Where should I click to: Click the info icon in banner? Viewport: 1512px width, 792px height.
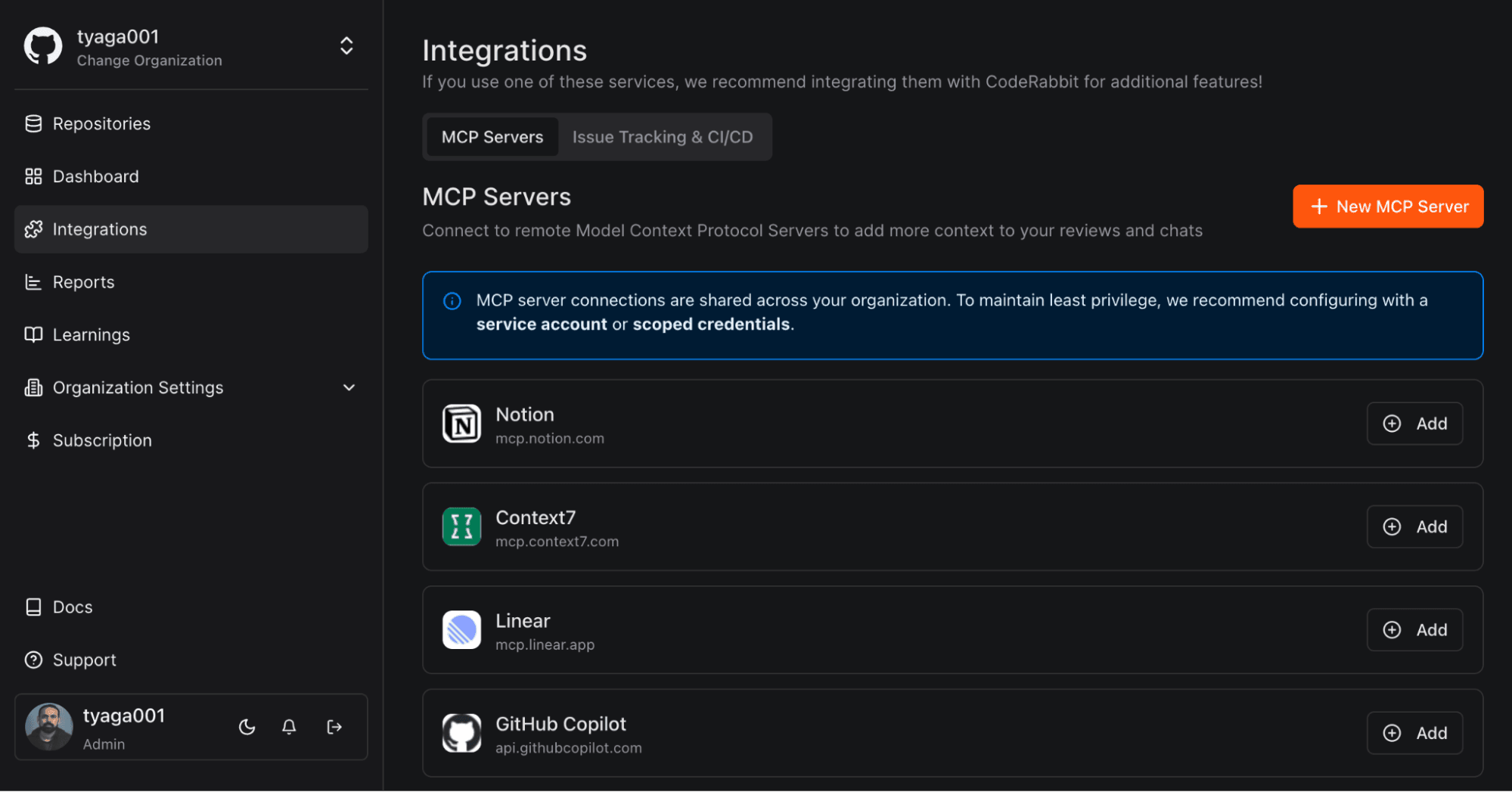click(452, 301)
